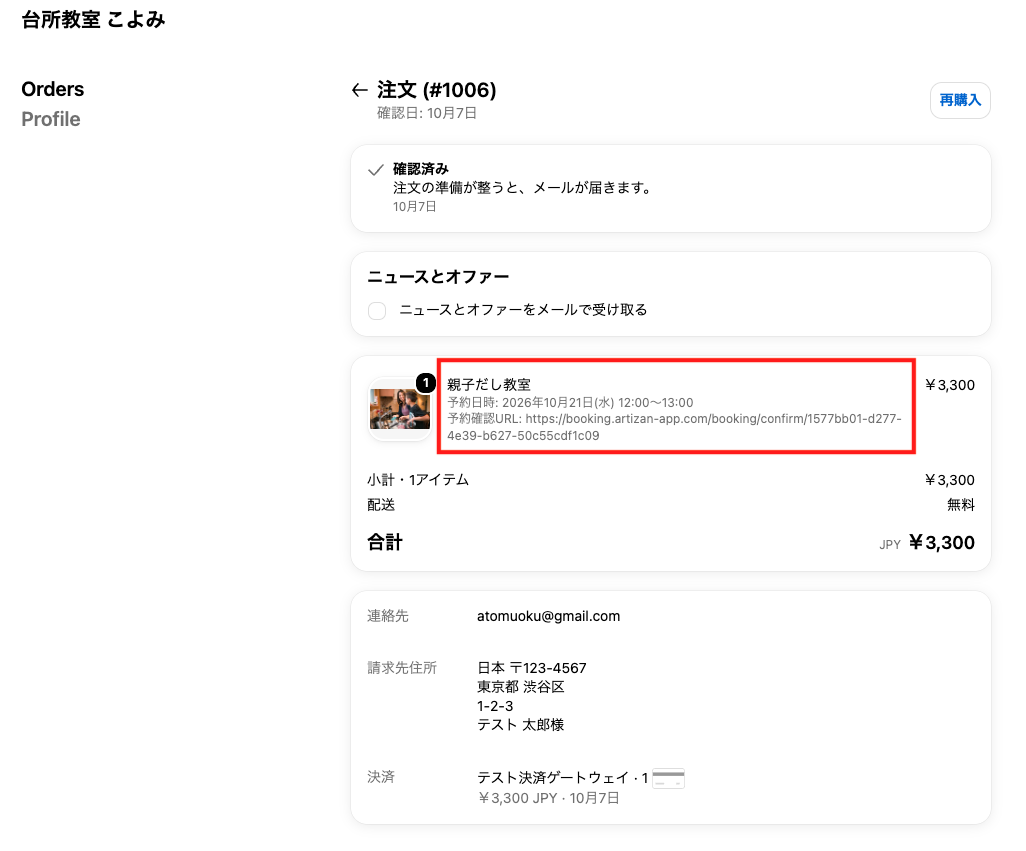The height and width of the screenshot is (851, 1026).
Task: Open the Orders section in sidebar
Action: pyautogui.click(x=53, y=89)
